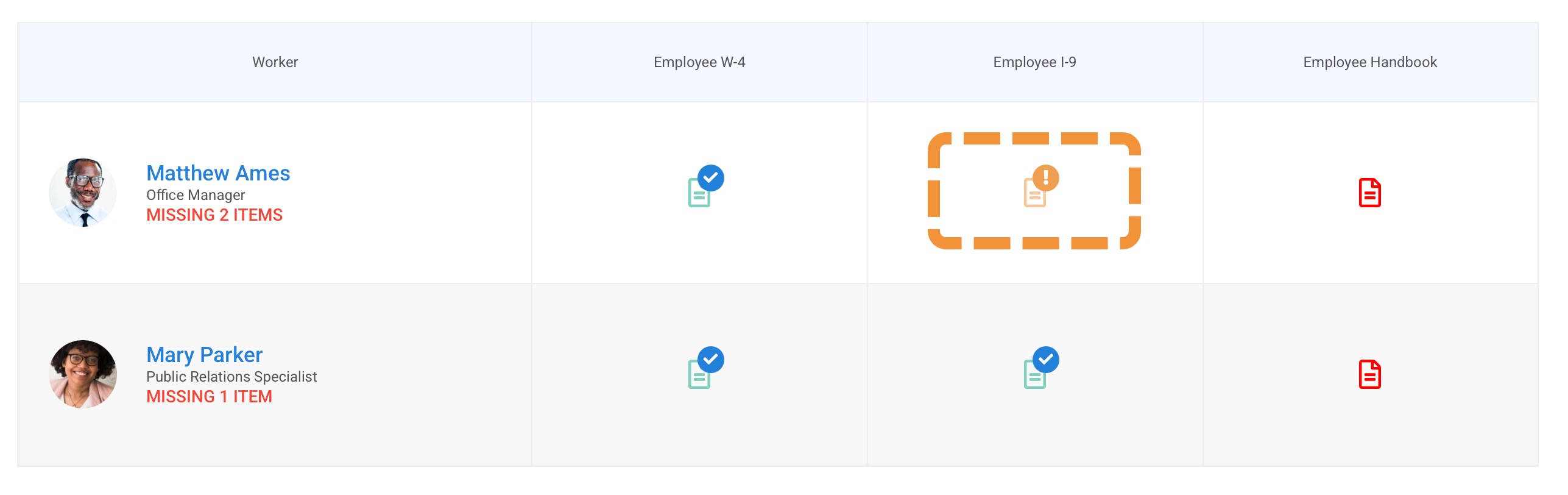Open Mary Parker's completed W-4 document
Viewport: 1568px width, 495px height.
(700, 374)
